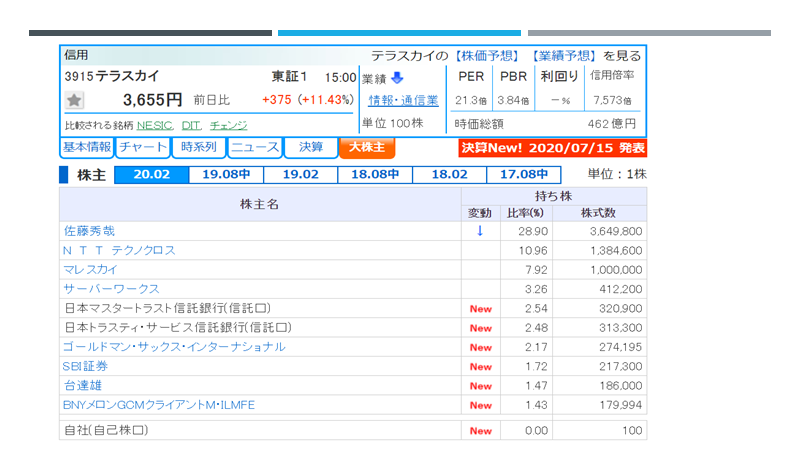Click share count 3,649,800
Image resolution: width=800 pixels, height=450 pixels.
click(x=616, y=232)
